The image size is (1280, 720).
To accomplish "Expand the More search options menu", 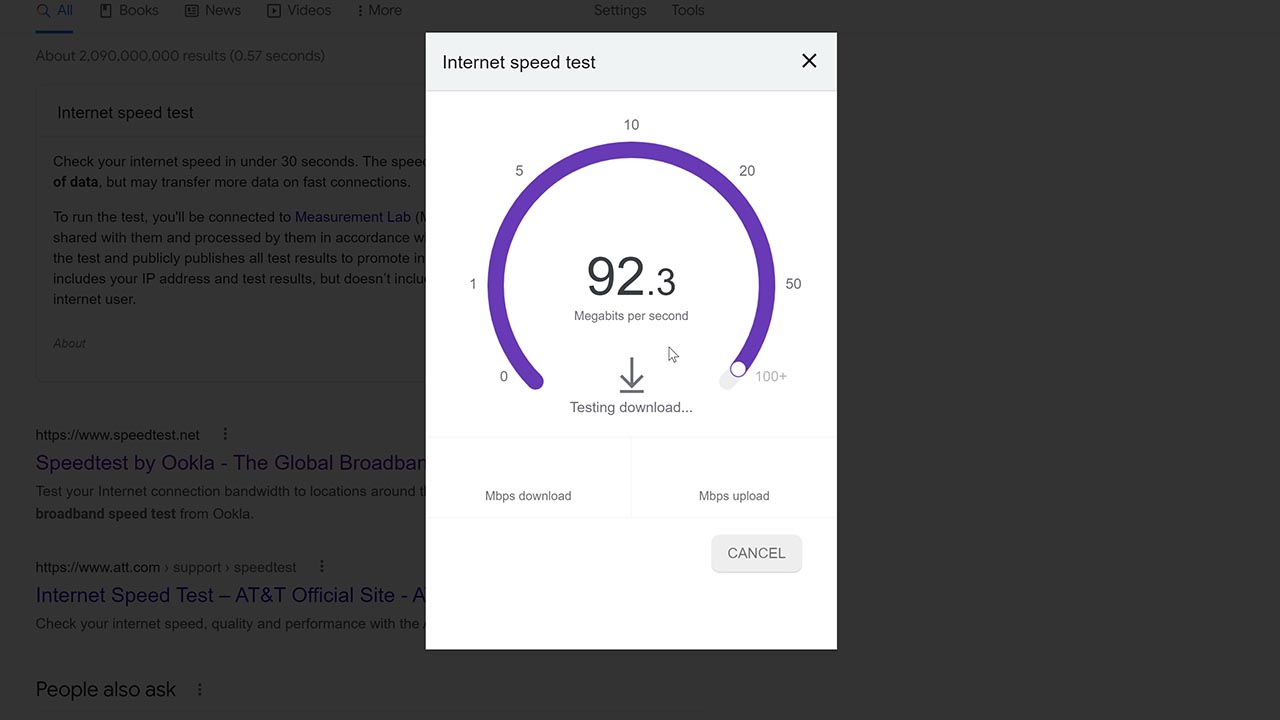I will click(x=379, y=10).
